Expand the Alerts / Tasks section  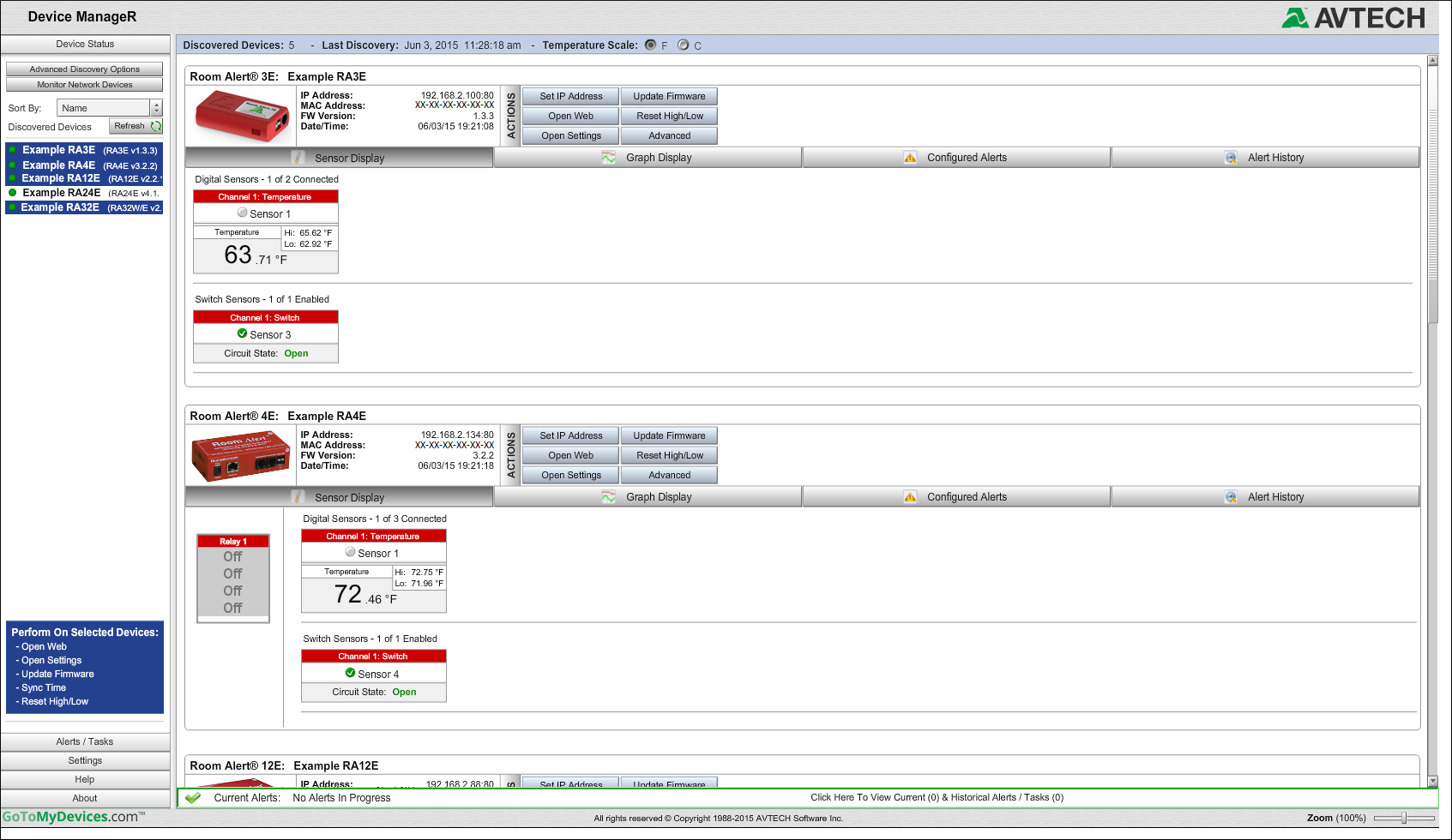85,741
